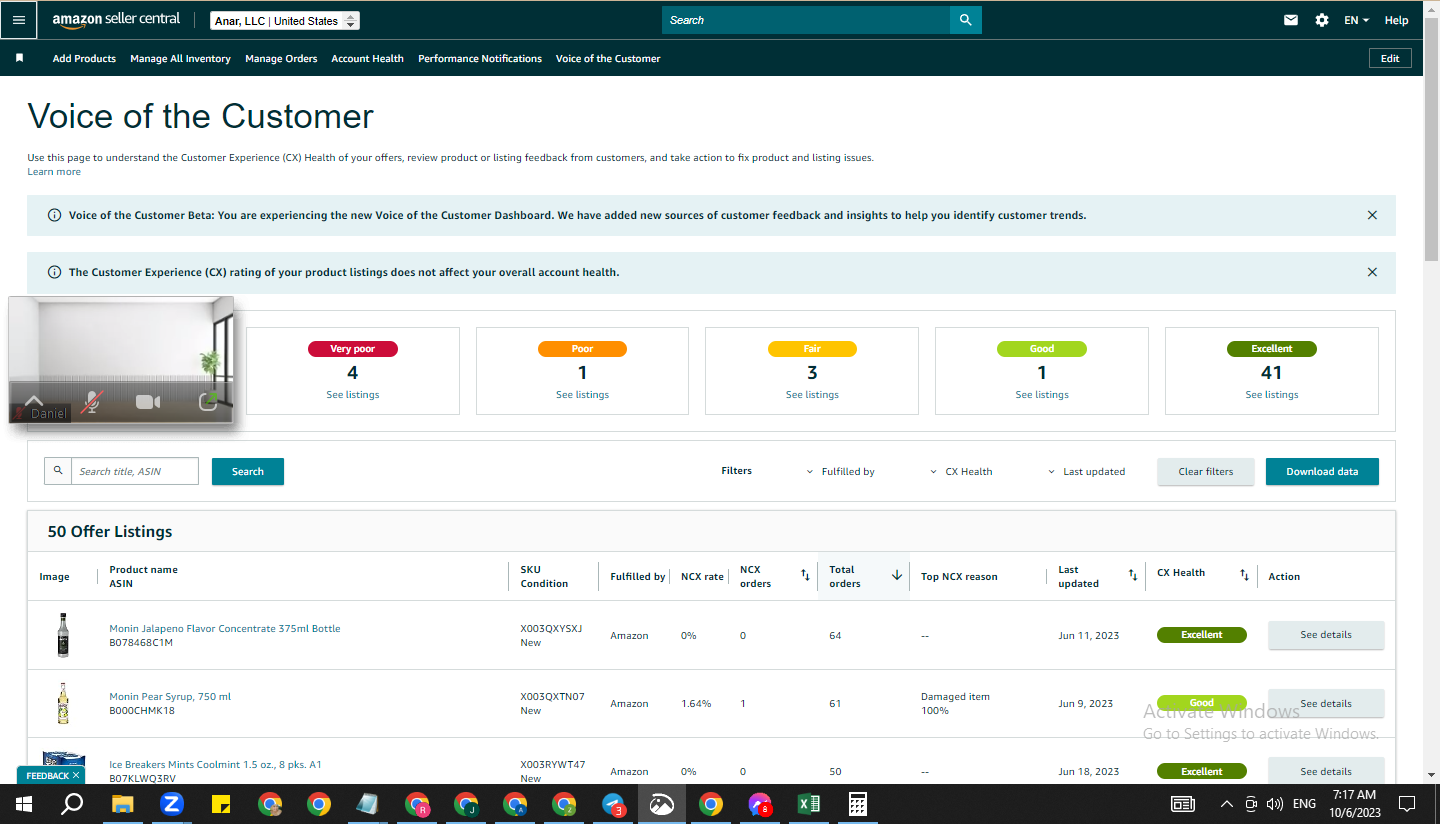Focus the Search title, ASIN field

click(x=135, y=471)
